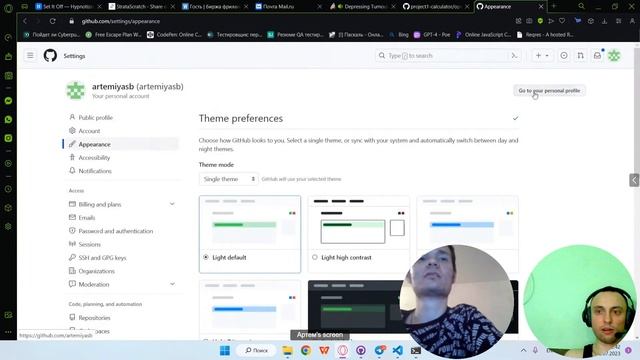Expand the Billing and plans section
The width and height of the screenshot is (640, 360).
(x=172, y=204)
